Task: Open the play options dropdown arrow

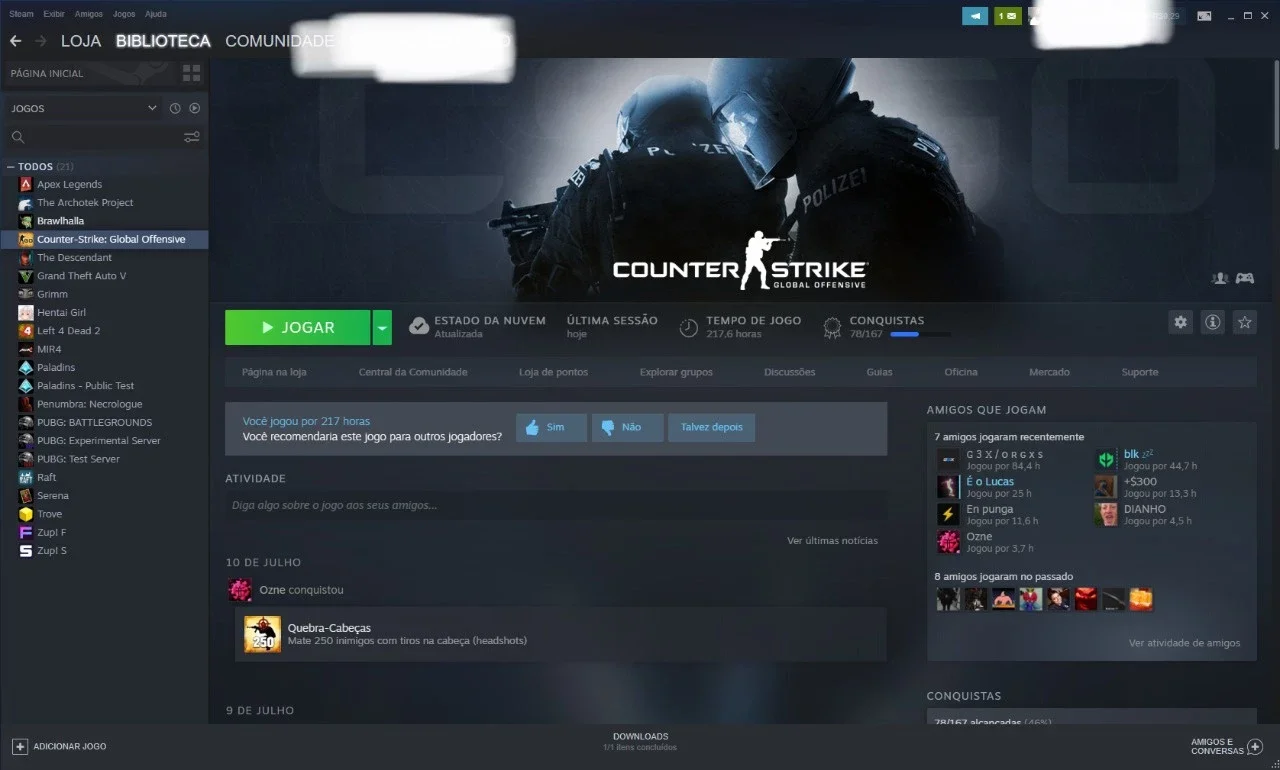Action: (x=382, y=327)
